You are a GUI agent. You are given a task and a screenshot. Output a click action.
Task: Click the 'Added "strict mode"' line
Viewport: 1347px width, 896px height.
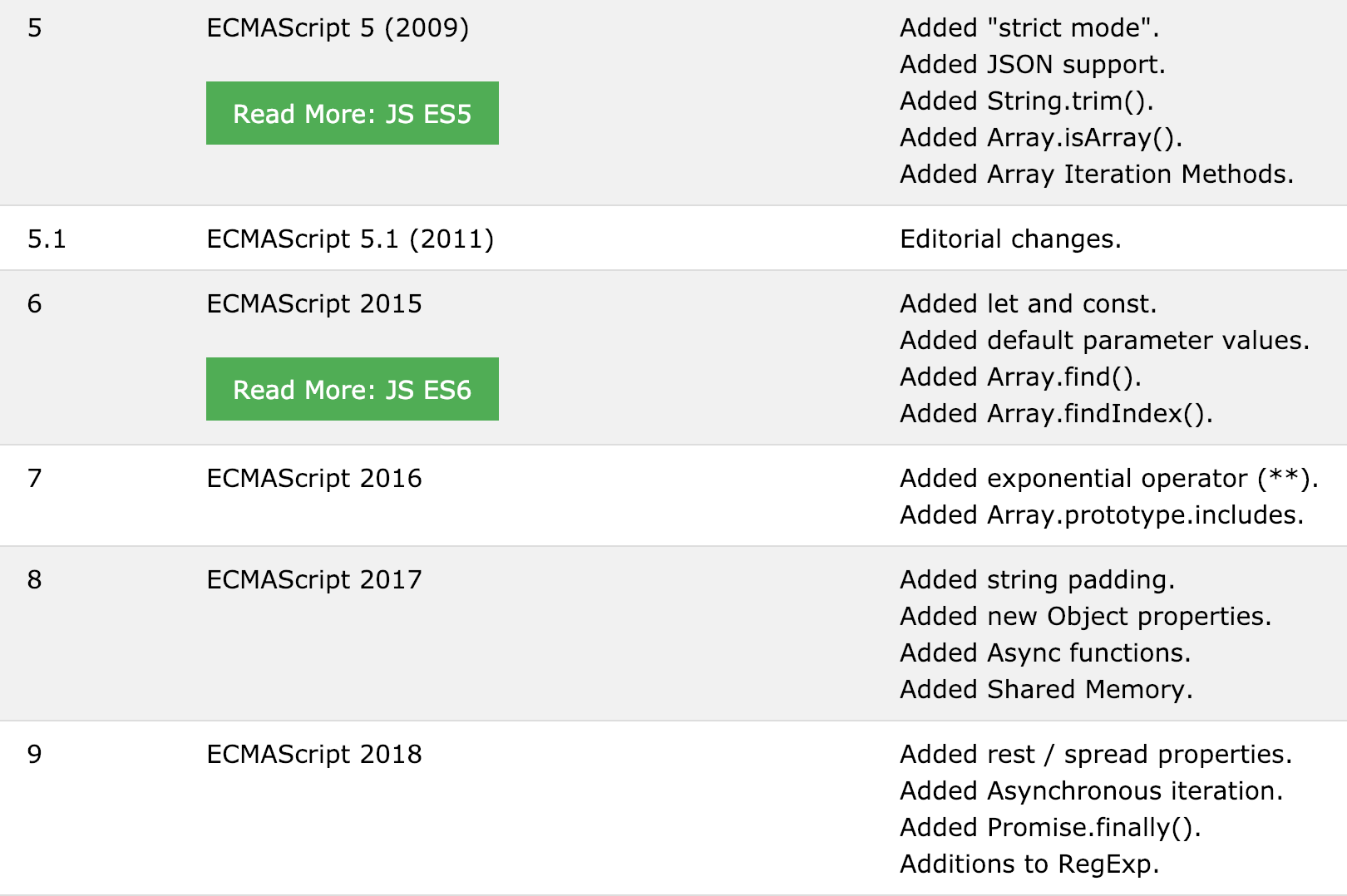[1029, 28]
